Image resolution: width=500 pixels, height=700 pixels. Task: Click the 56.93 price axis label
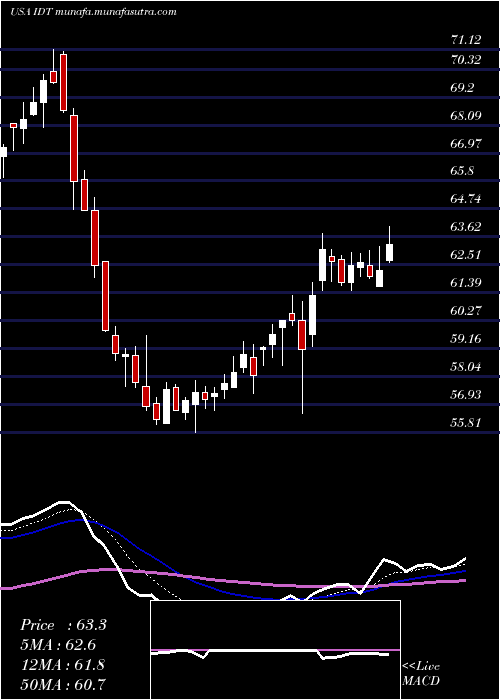pyautogui.click(x=466, y=395)
